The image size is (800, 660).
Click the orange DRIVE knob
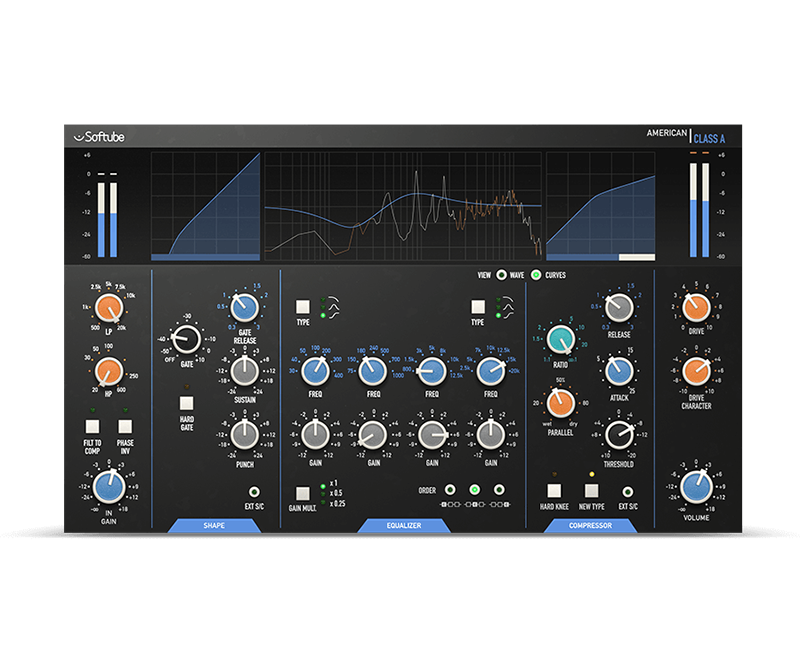[696, 308]
